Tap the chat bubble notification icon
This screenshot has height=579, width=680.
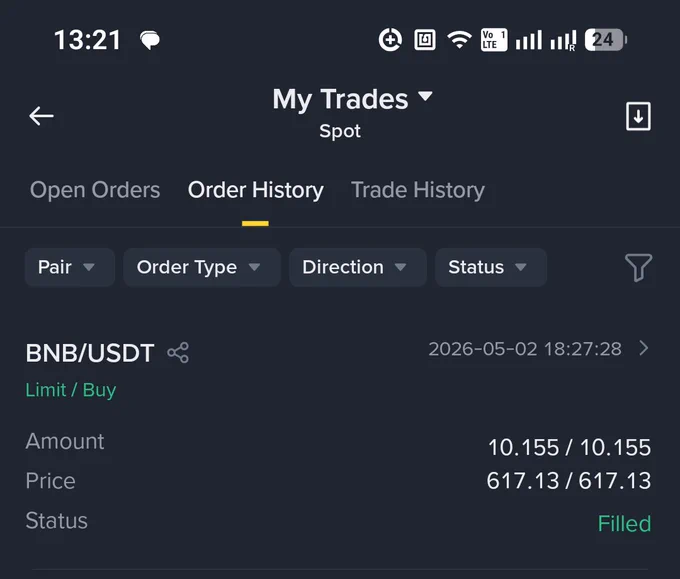click(150, 40)
